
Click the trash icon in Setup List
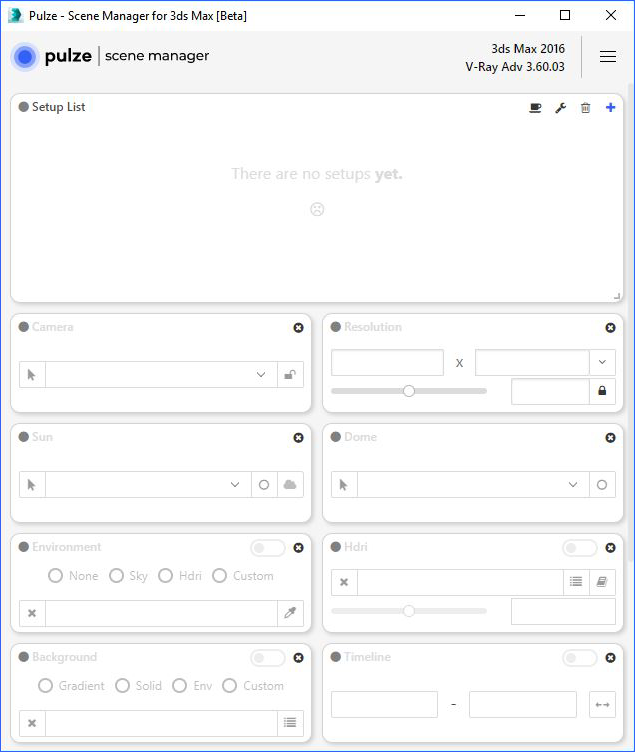pyautogui.click(x=585, y=107)
